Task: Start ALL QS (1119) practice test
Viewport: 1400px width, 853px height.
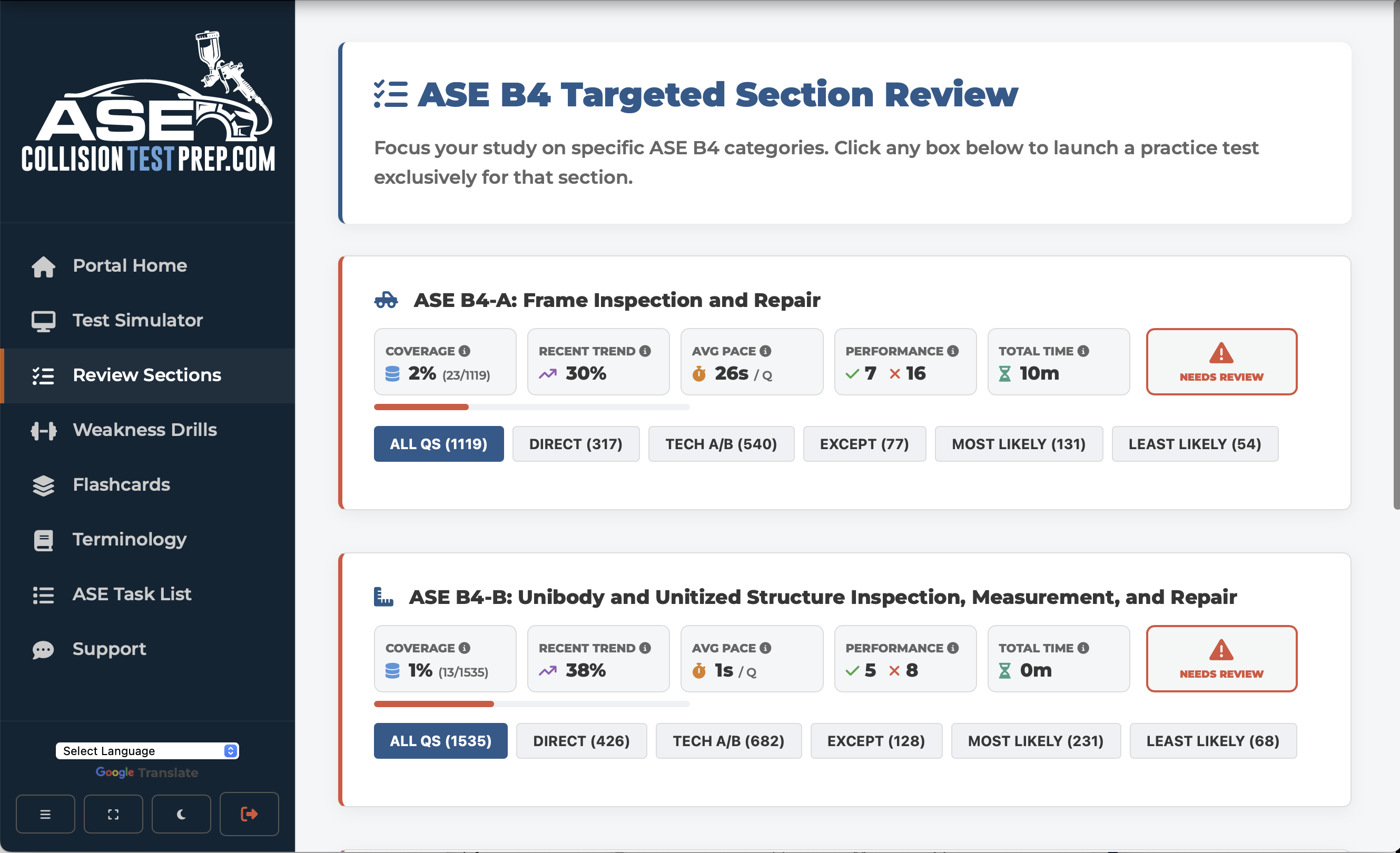Action: (x=439, y=444)
